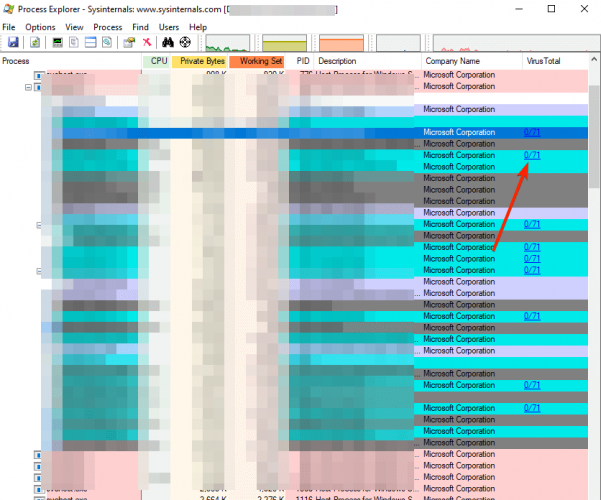This screenshot has height=500, width=601.
Task: Open the green CPU usage mini graph
Action: point(228,43)
